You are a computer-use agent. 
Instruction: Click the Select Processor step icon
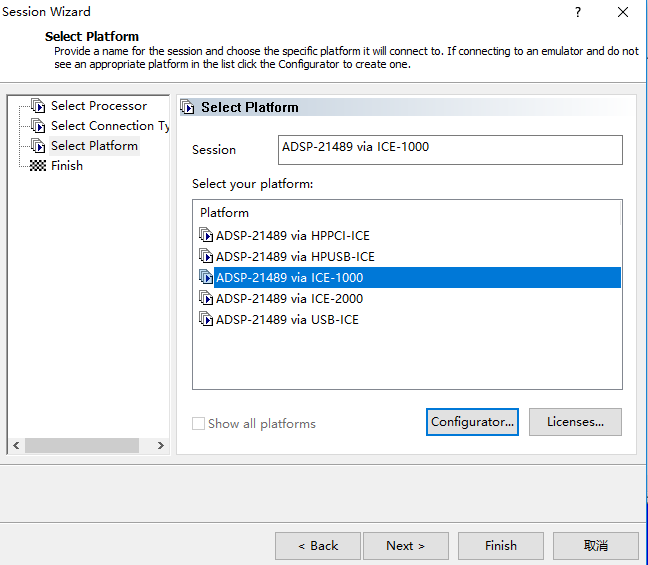click(38, 106)
